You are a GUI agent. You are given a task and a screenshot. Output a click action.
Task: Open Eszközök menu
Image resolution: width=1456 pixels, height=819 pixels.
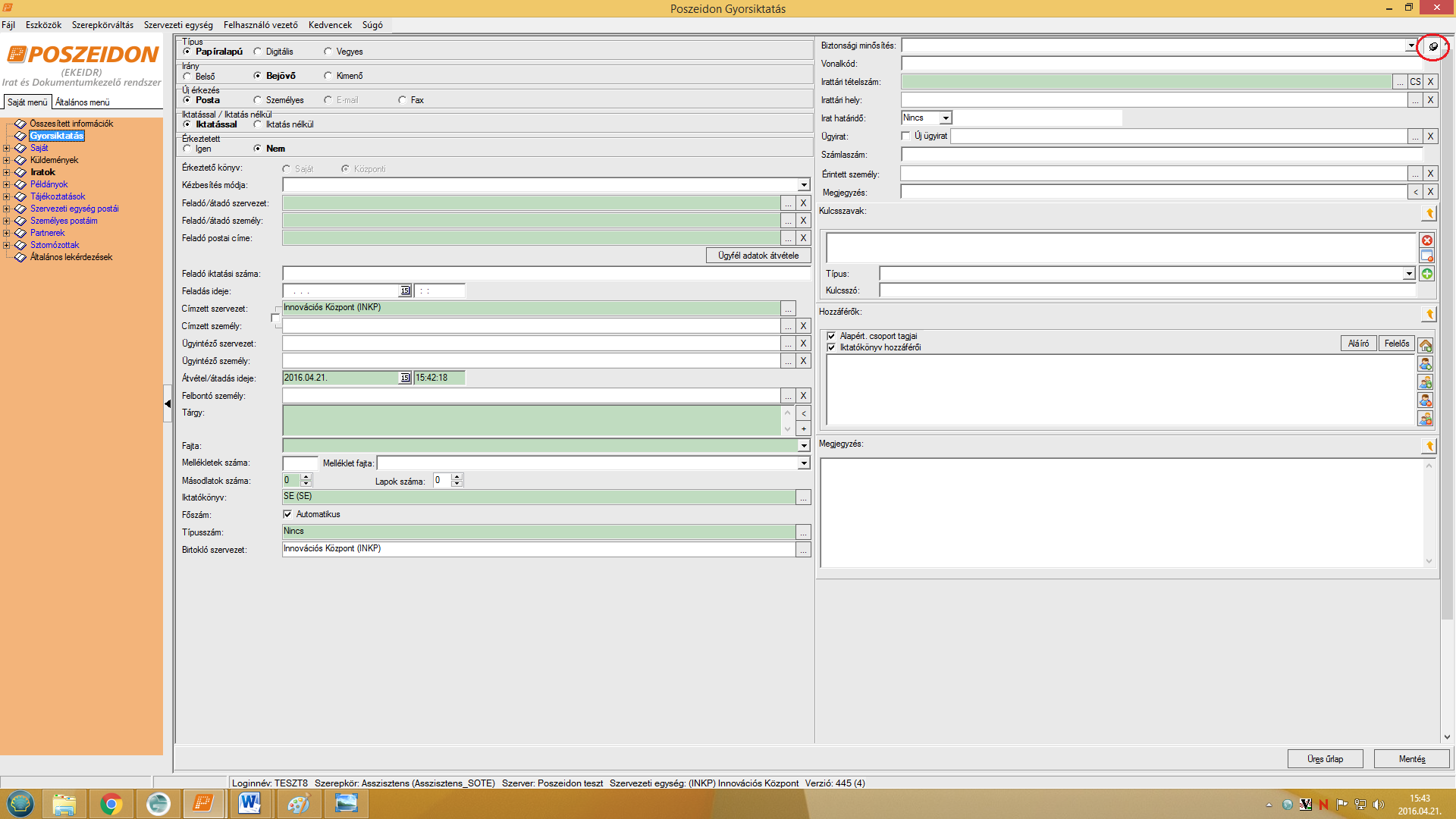[43, 25]
